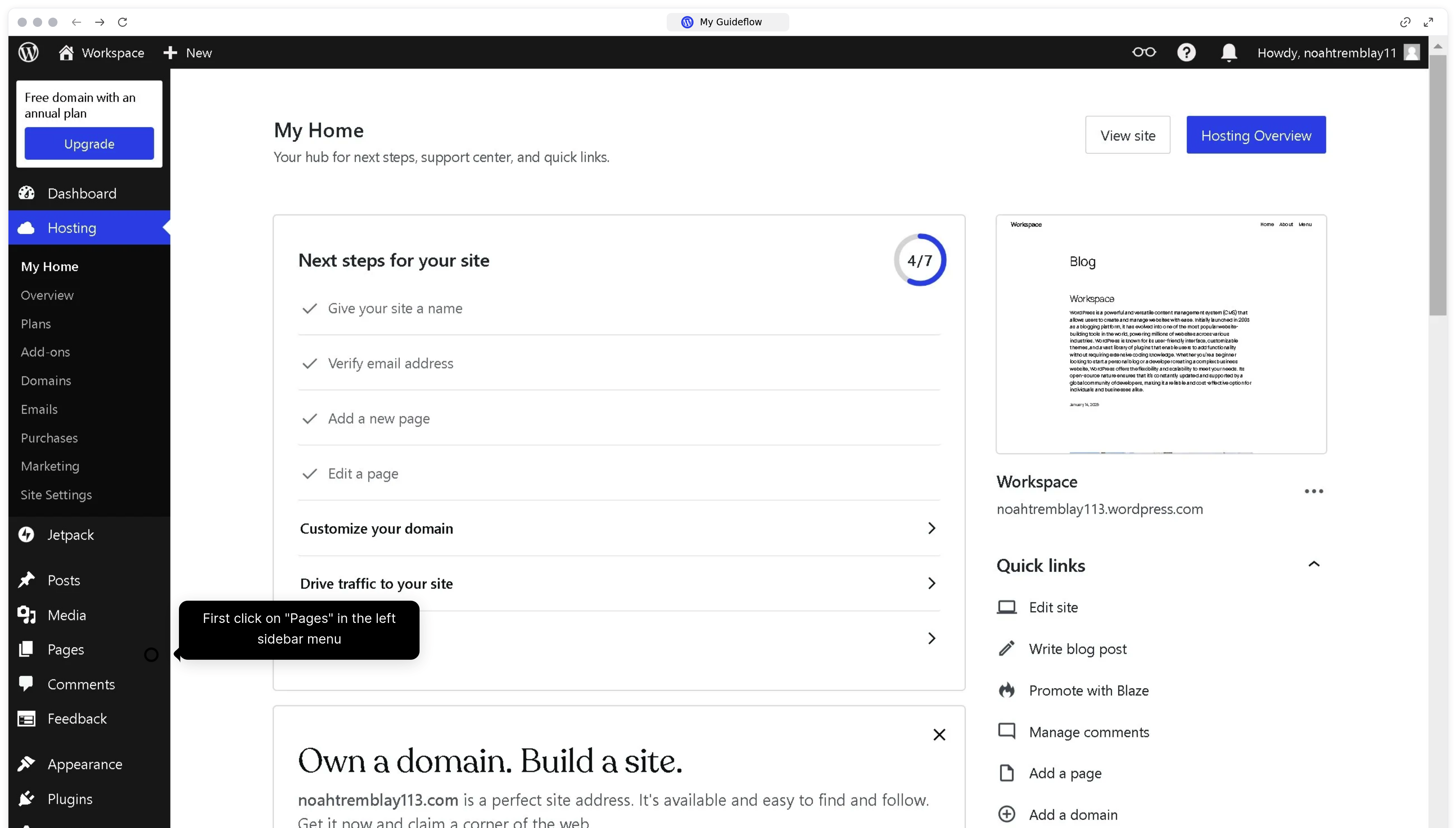
Task: Click the Hosting Overview button
Action: (x=1255, y=135)
